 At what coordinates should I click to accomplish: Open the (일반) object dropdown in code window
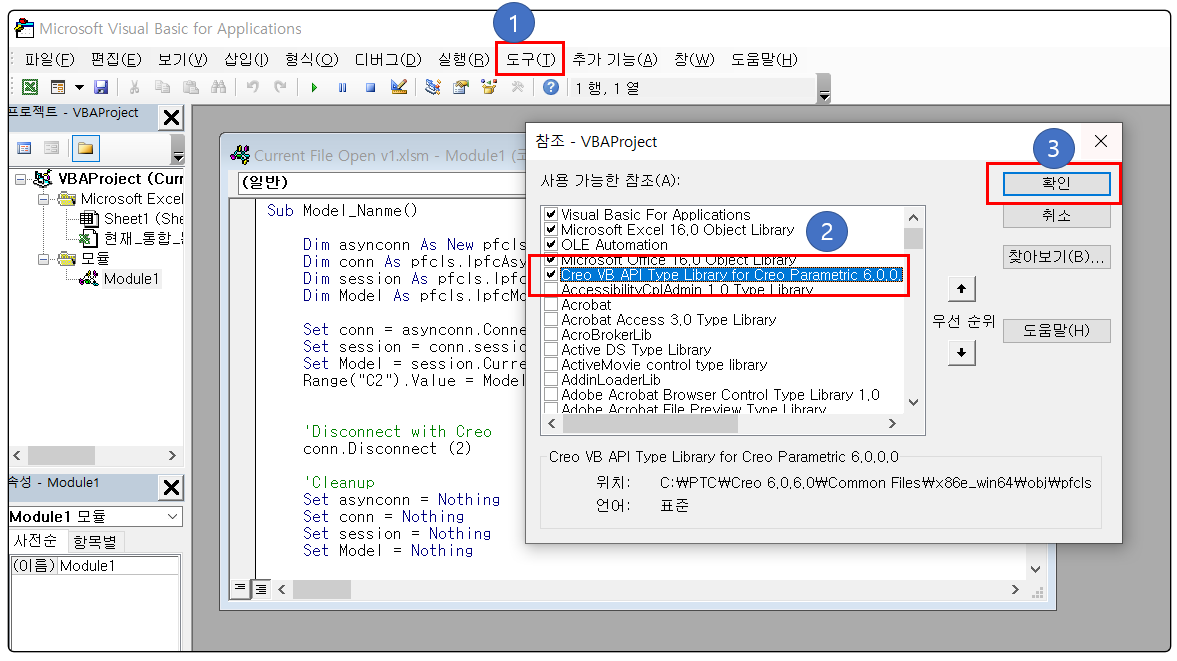(381, 182)
